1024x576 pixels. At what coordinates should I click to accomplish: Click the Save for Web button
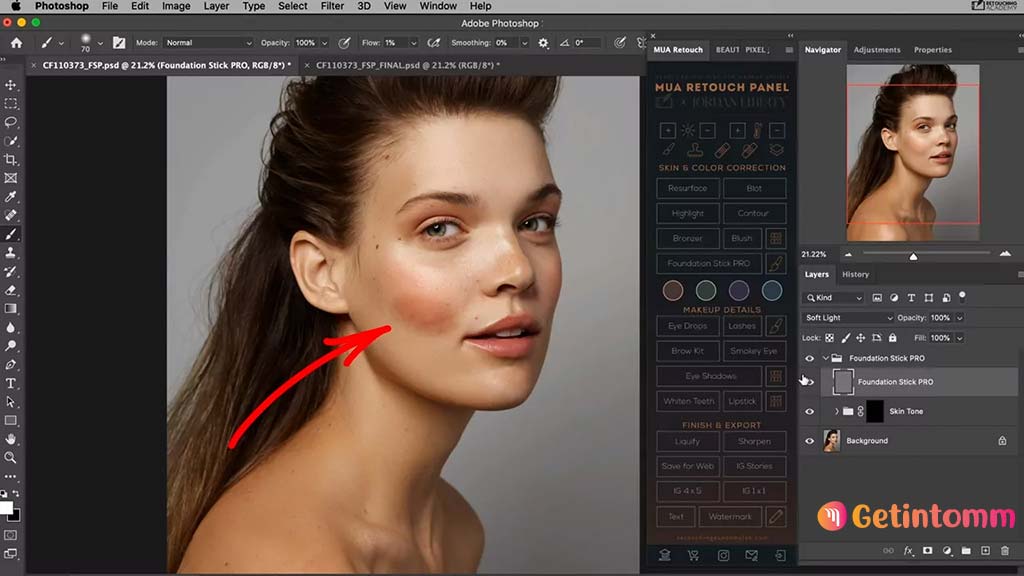coord(688,466)
